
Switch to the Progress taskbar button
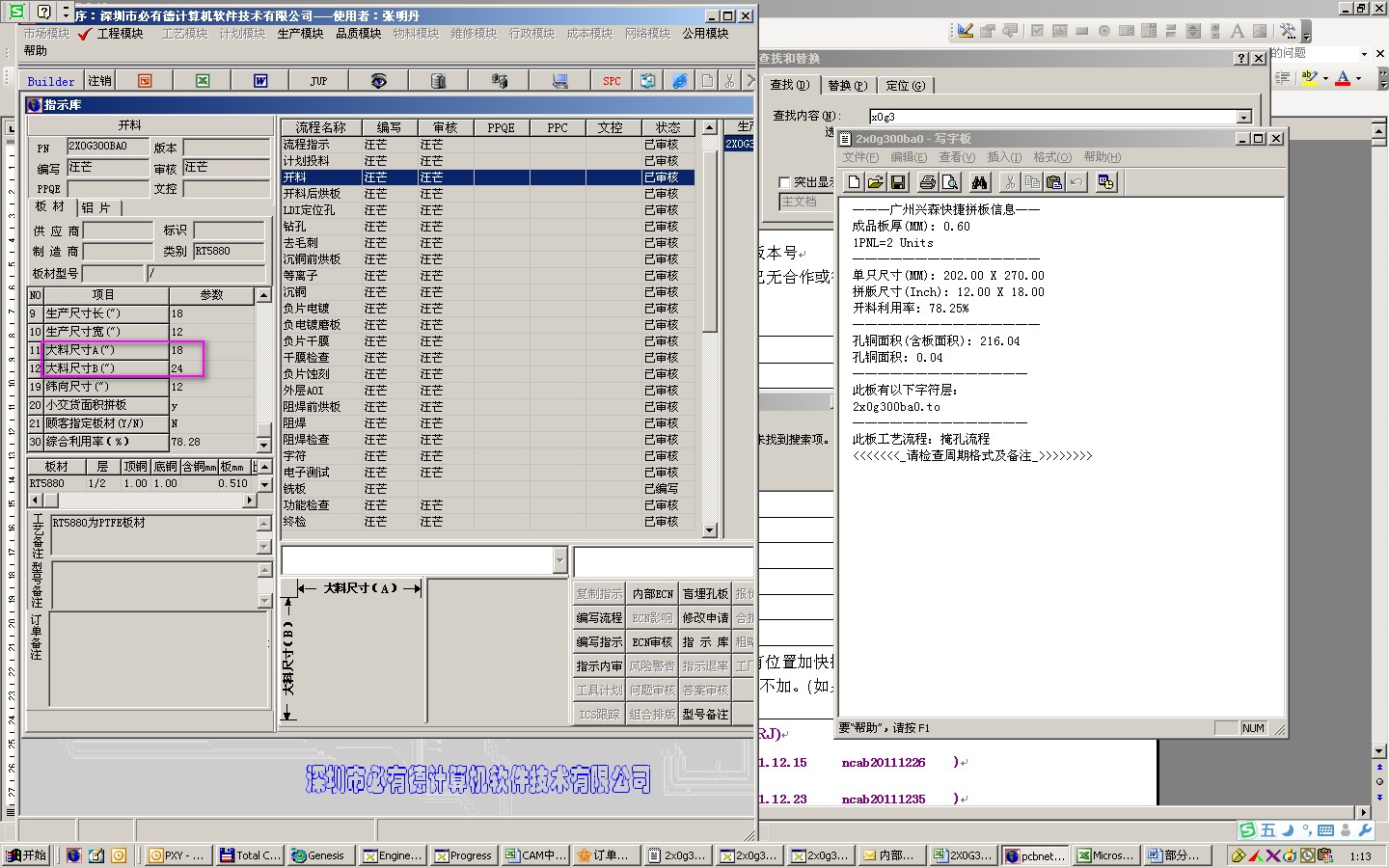tap(464, 855)
